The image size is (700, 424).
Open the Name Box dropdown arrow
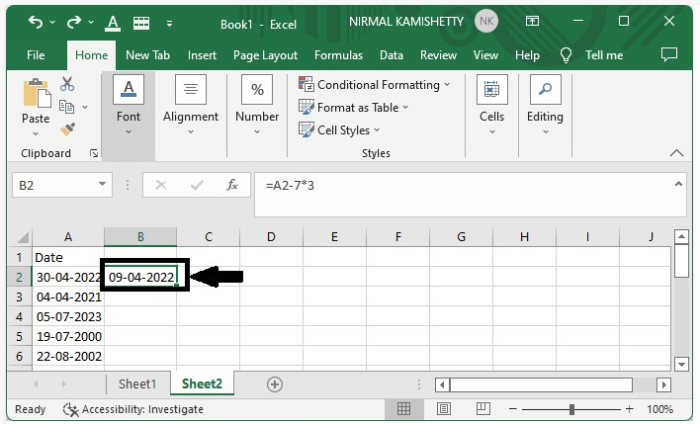click(x=103, y=185)
